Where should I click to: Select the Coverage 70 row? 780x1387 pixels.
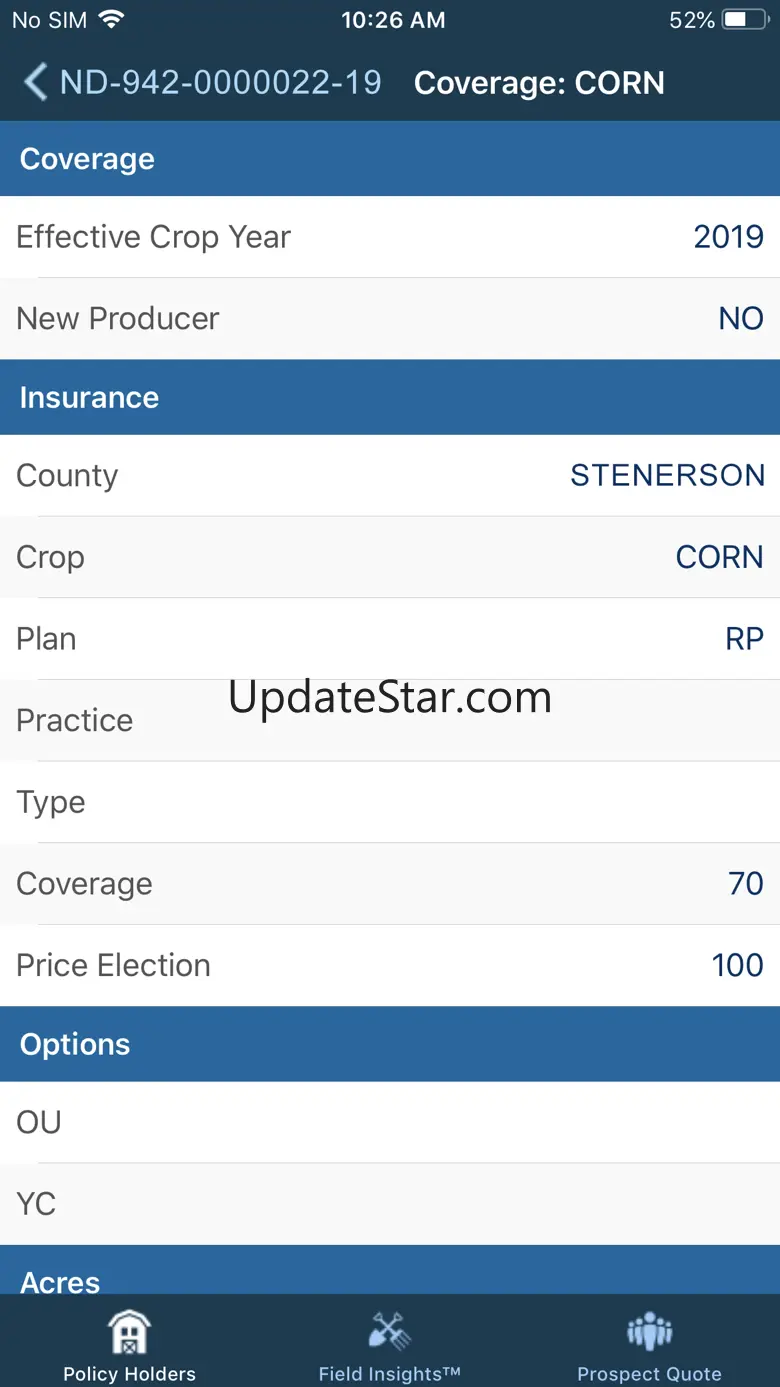(x=390, y=884)
